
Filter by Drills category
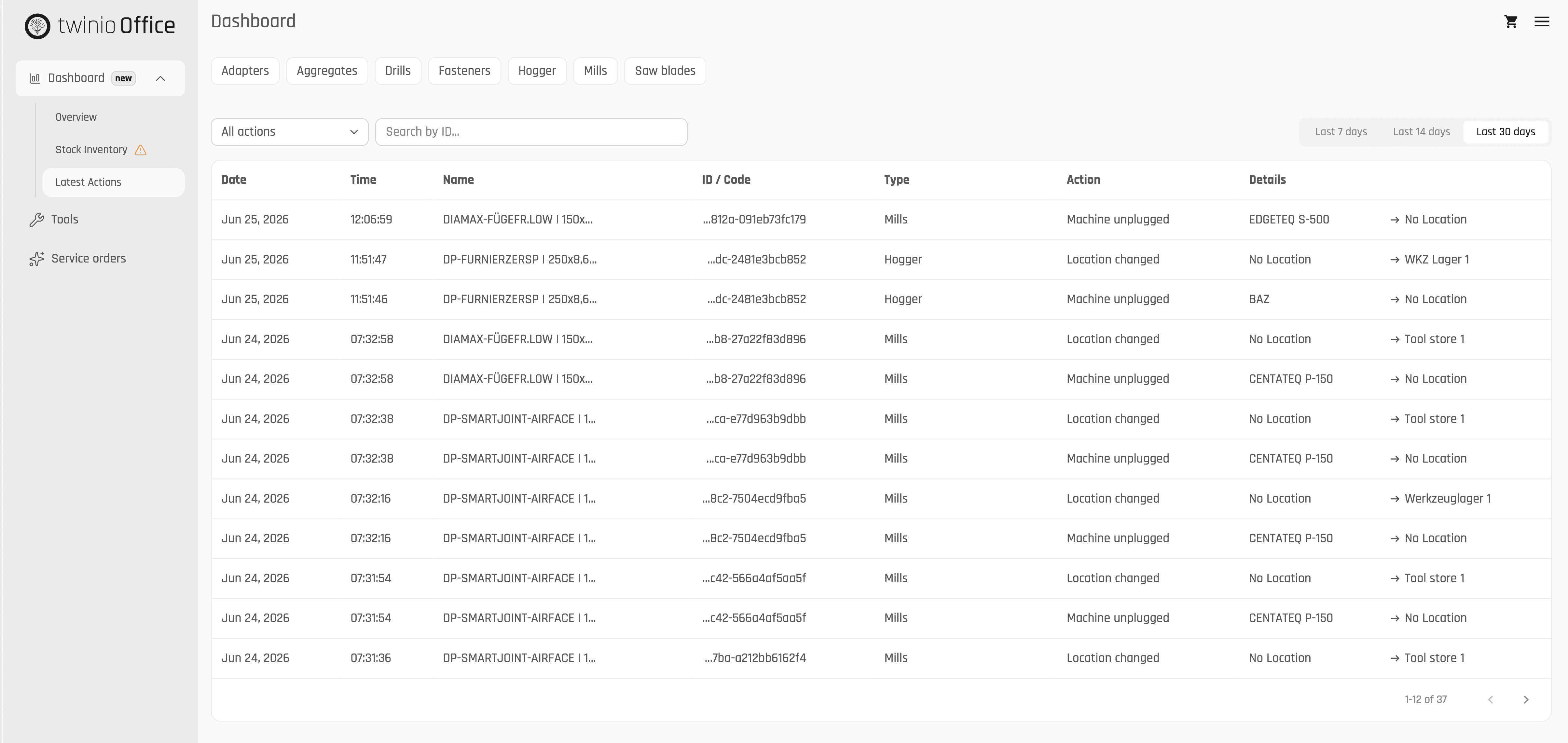[398, 71]
